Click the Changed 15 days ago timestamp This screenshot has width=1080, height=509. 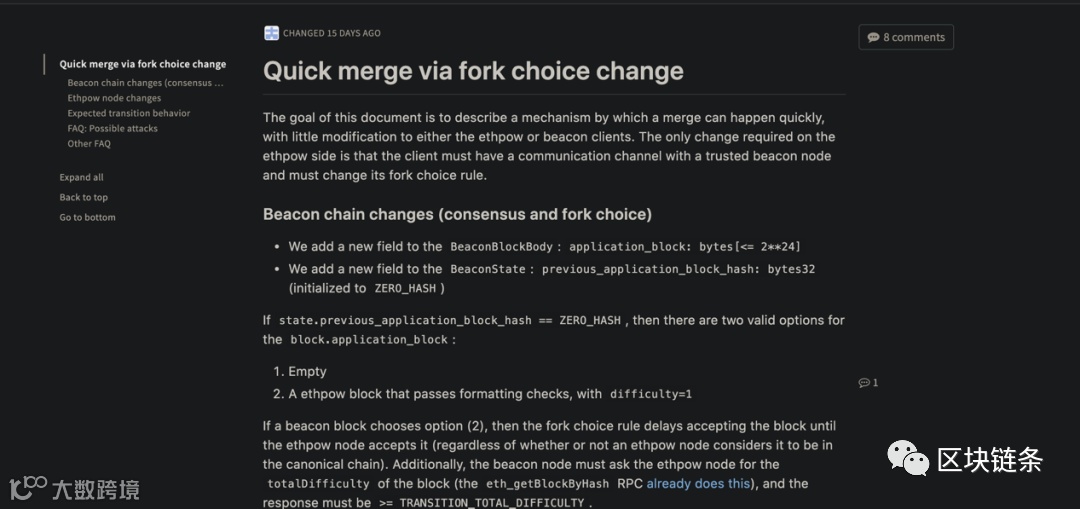point(331,33)
